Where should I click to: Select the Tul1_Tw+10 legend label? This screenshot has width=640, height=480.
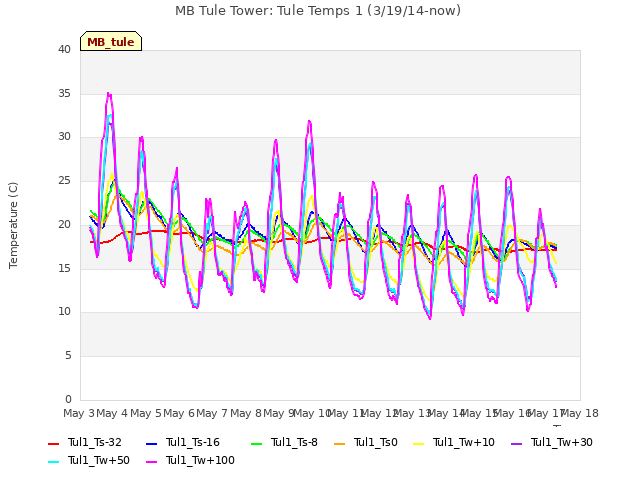coord(464,442)
